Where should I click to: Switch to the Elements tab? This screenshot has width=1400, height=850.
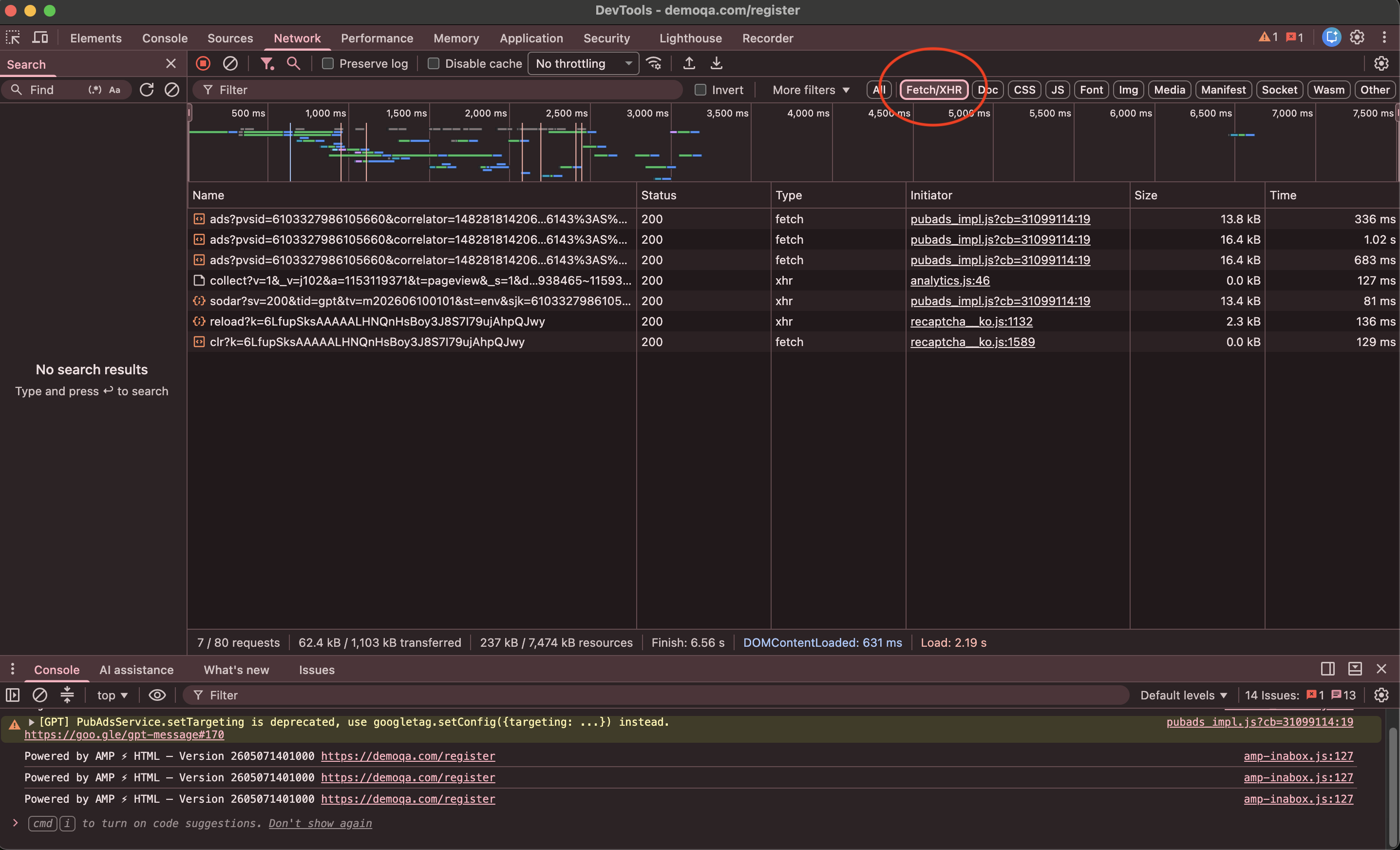pyautogui.click(x=95, y=38)
